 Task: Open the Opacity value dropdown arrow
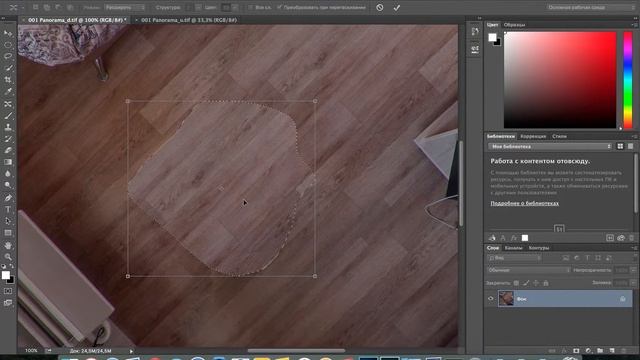tap(633, 270)
